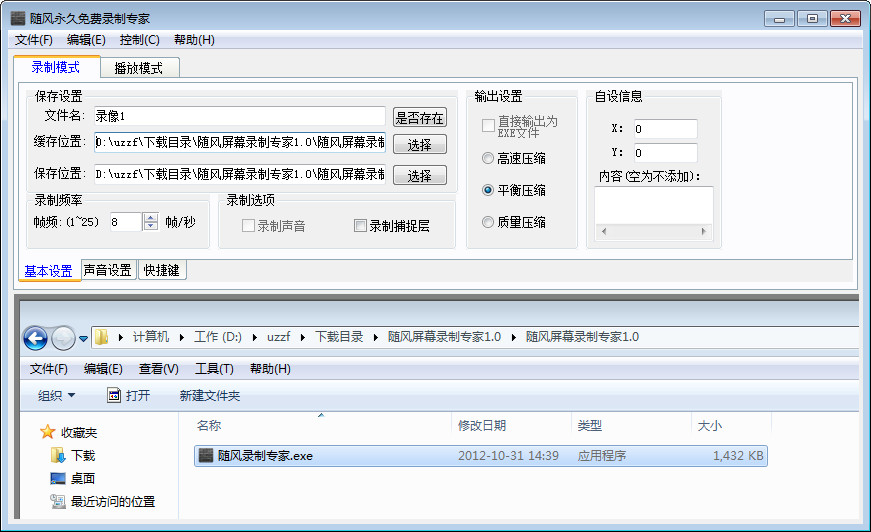Open Explorer 查看(V) menu
871x532 pixels.
[x=159, y=369]
